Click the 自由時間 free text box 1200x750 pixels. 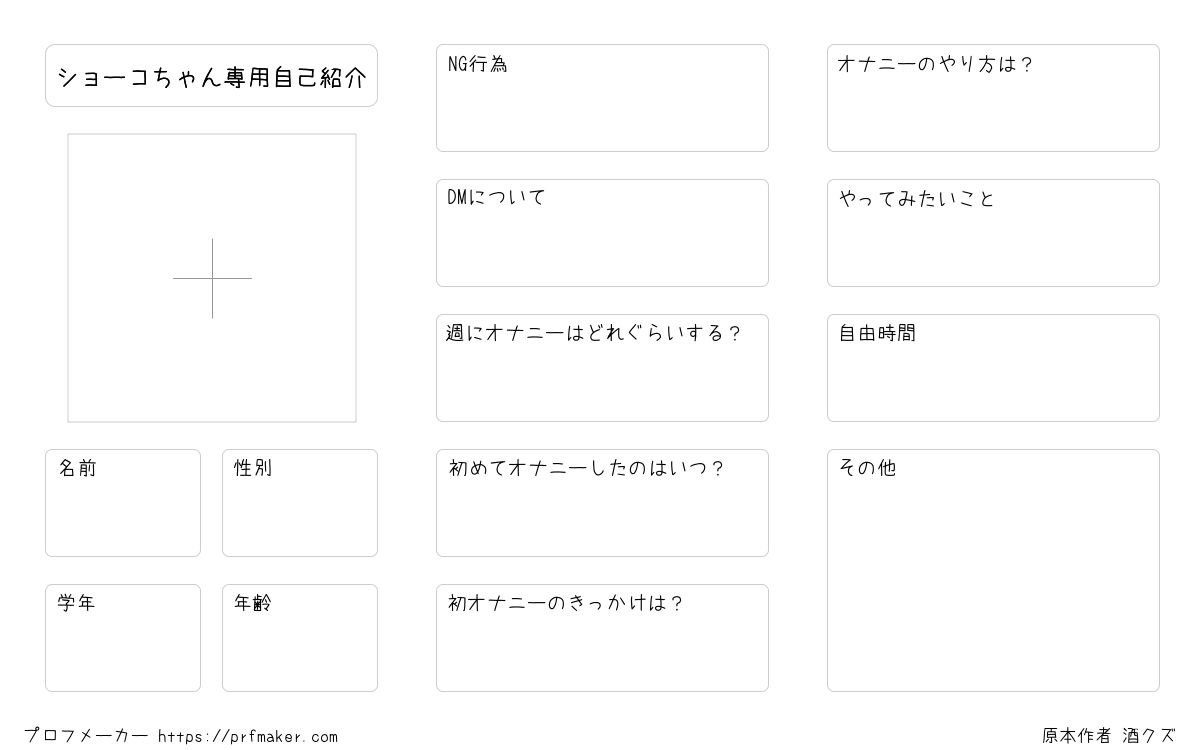click(x=993, y=368)
